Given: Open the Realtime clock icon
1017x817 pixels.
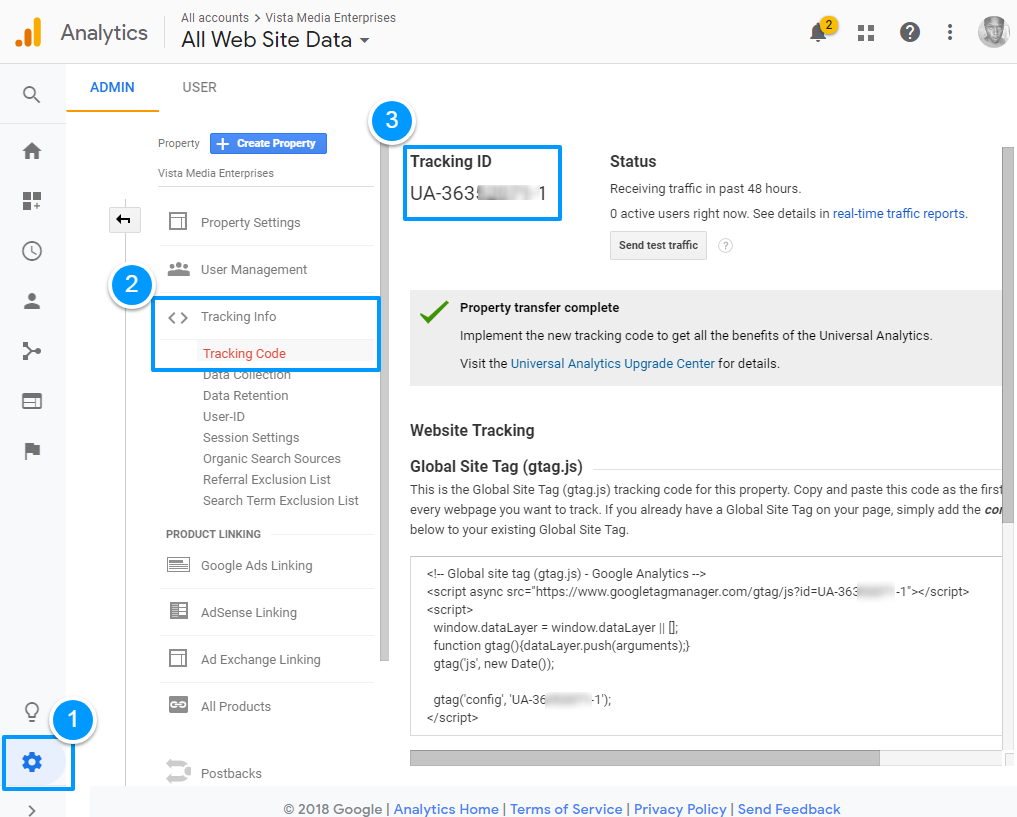Looking at the screenshot, I should tap(32, 251).
